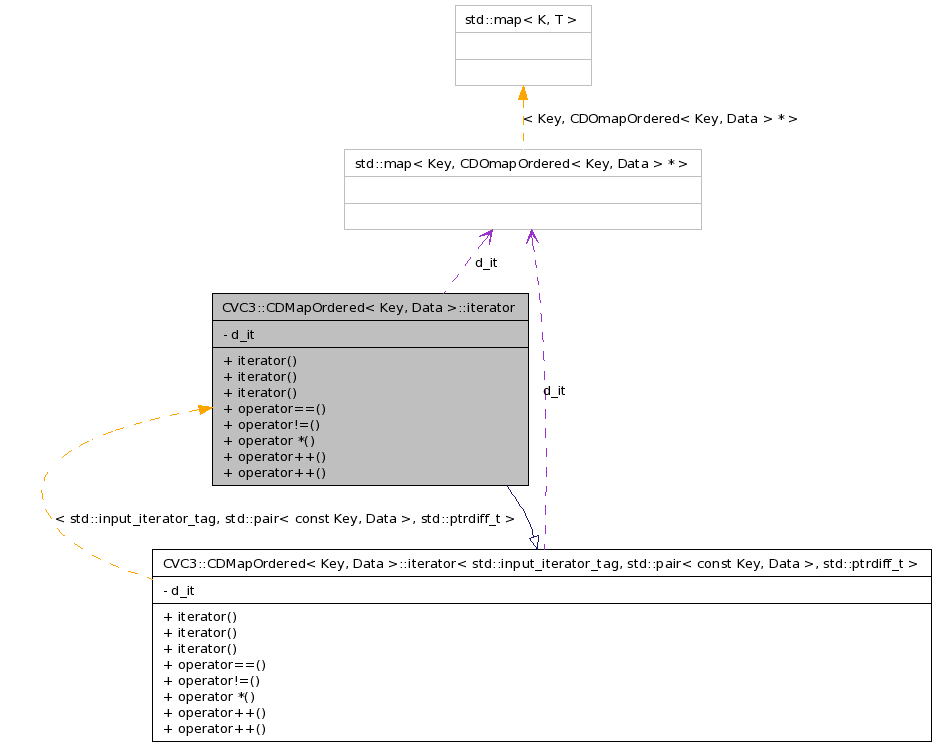Click the left purple arrowhead under std::map node

486,237
